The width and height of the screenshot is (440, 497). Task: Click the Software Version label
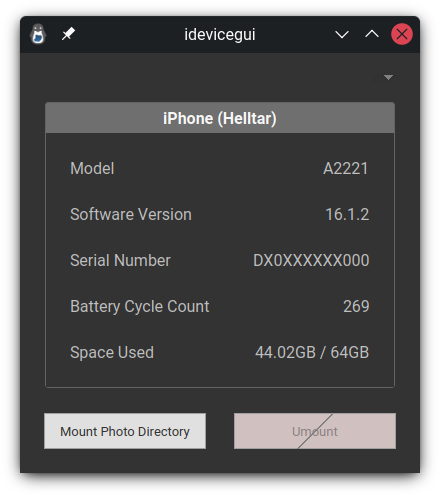click(x=131, y=214)
